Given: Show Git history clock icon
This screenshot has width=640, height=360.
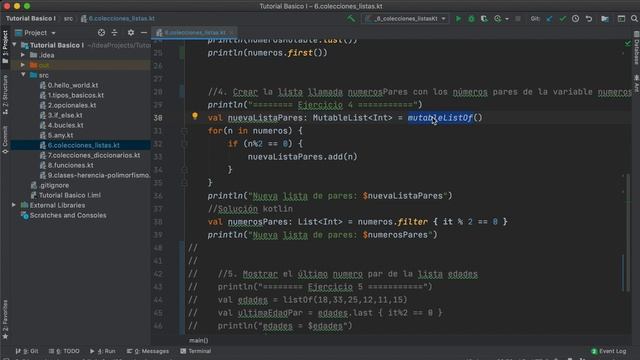Looking at the screenshot, I should (575, 19).
